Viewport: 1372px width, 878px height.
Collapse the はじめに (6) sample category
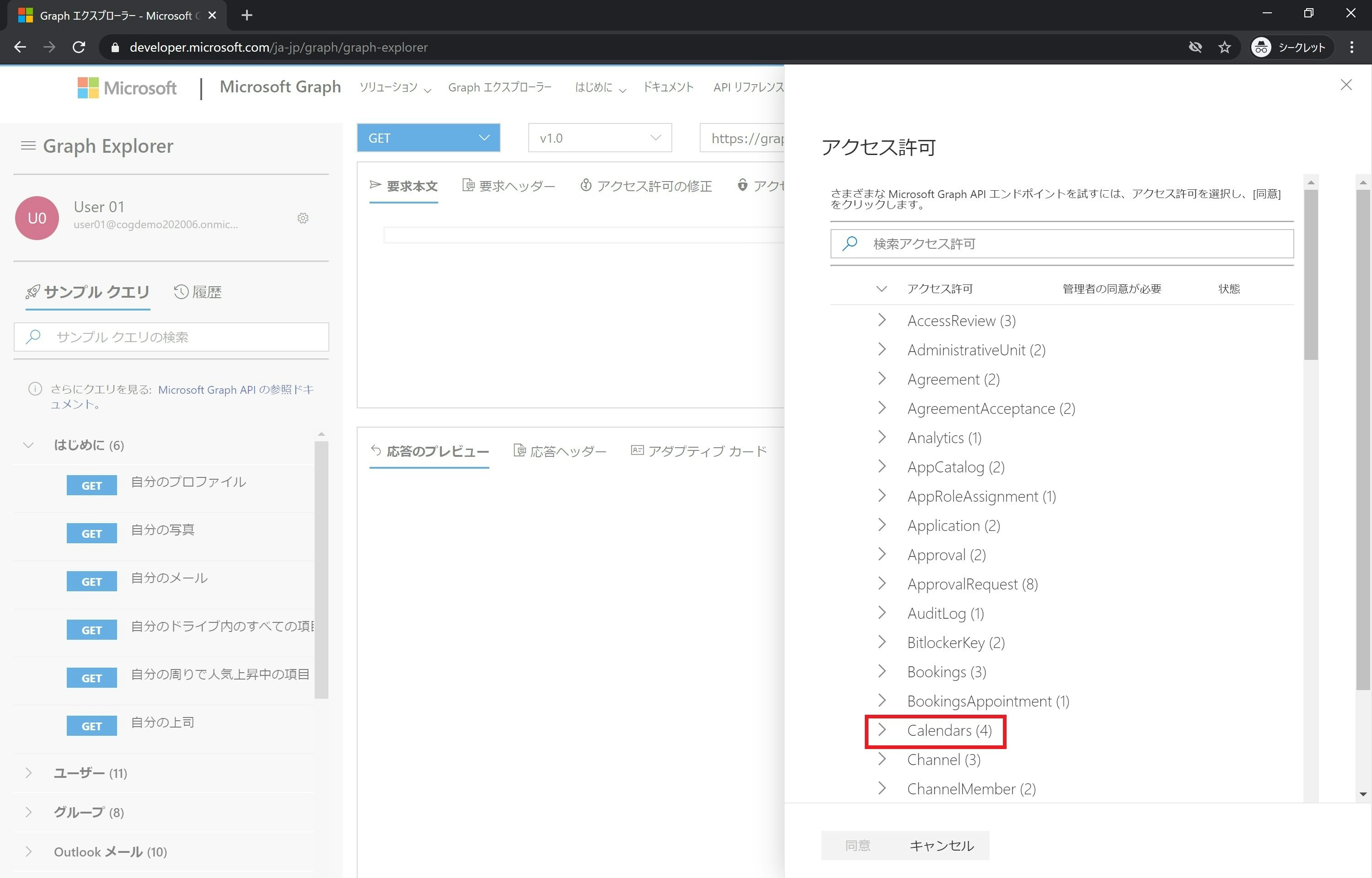[28, 445]
